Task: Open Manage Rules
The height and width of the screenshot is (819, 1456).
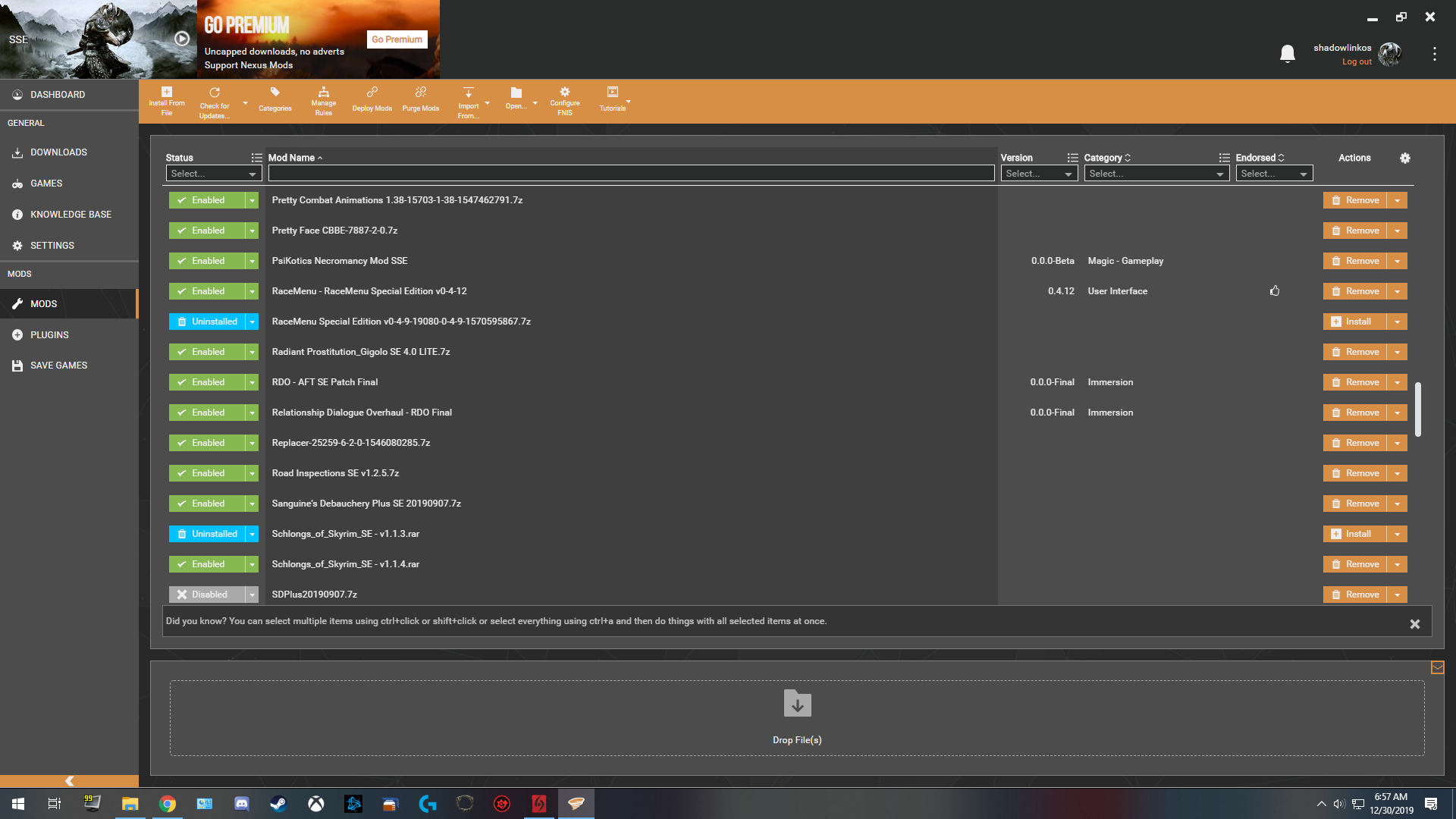Action: click(x=324, y=102)
